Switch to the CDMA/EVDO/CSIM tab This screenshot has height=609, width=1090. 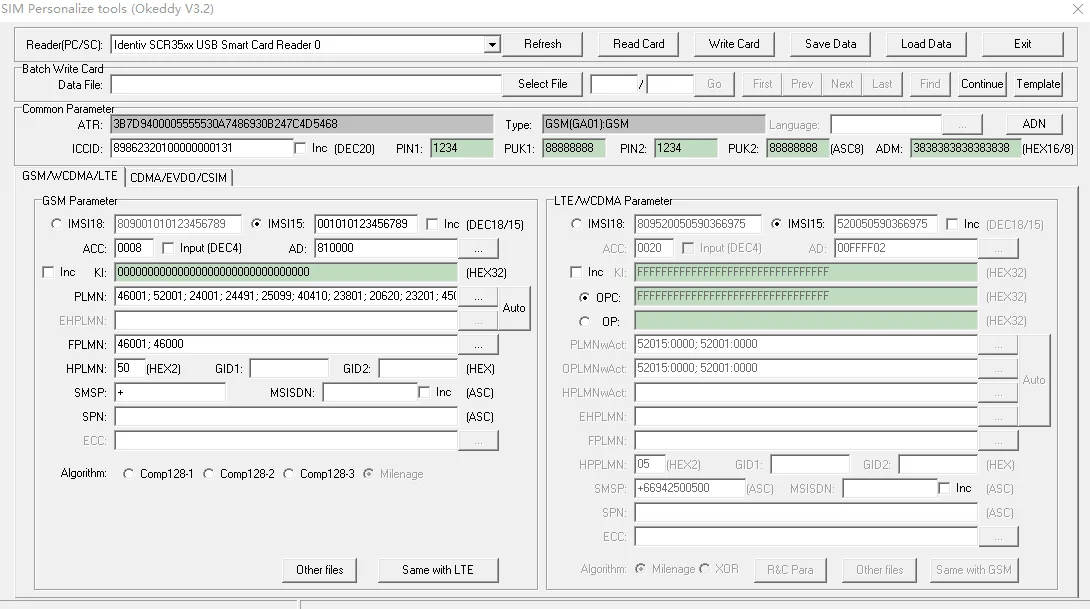click(x=178, y=177)
